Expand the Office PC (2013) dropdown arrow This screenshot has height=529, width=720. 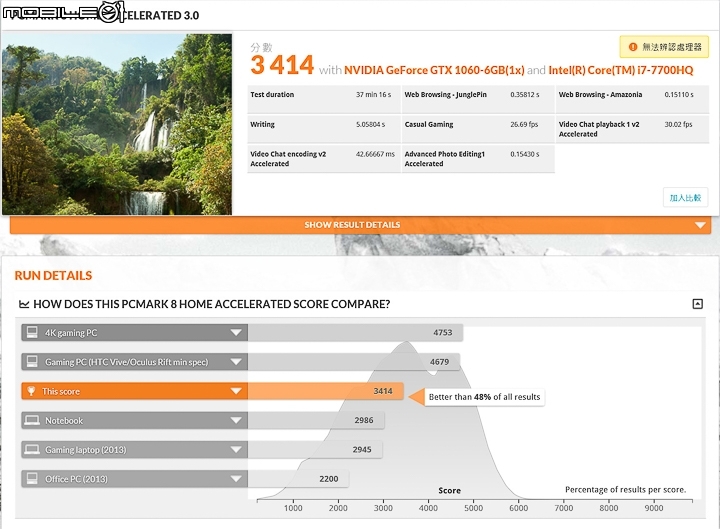236,479
